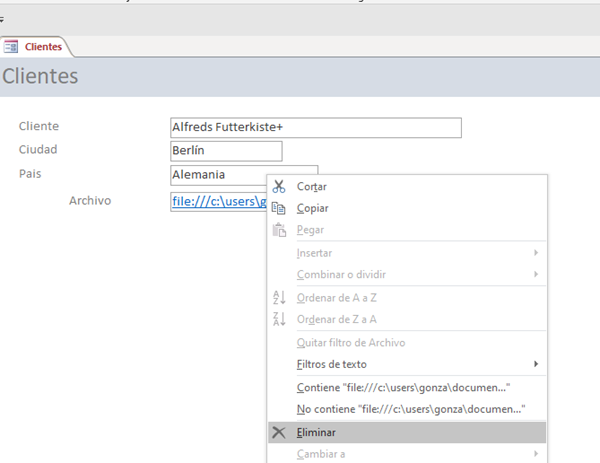Click the Ciudad field containing Berlín
Screen dimensions: 600x463
[226, 151]
